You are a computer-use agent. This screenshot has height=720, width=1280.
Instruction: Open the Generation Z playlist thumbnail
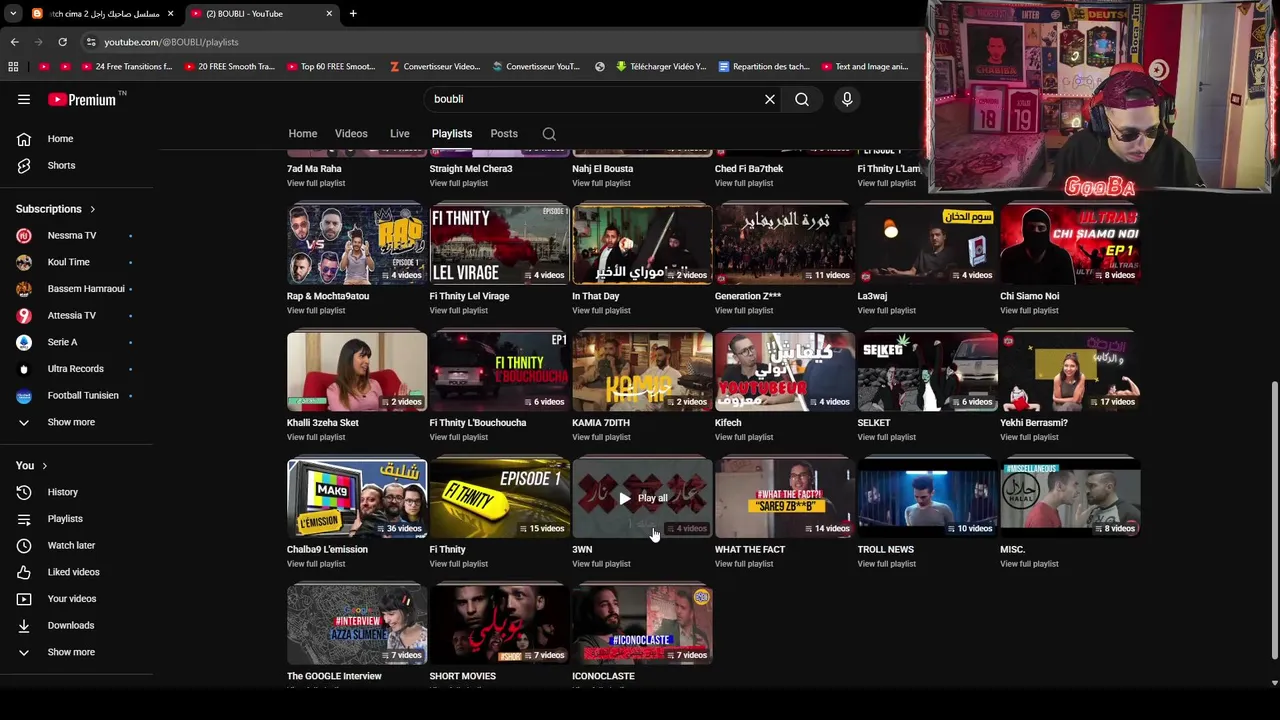(x=785, y=244)
